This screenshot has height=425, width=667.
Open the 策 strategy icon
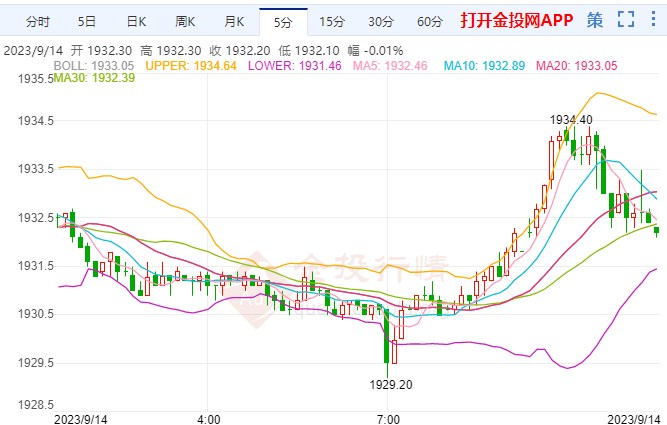click(595, 20)
